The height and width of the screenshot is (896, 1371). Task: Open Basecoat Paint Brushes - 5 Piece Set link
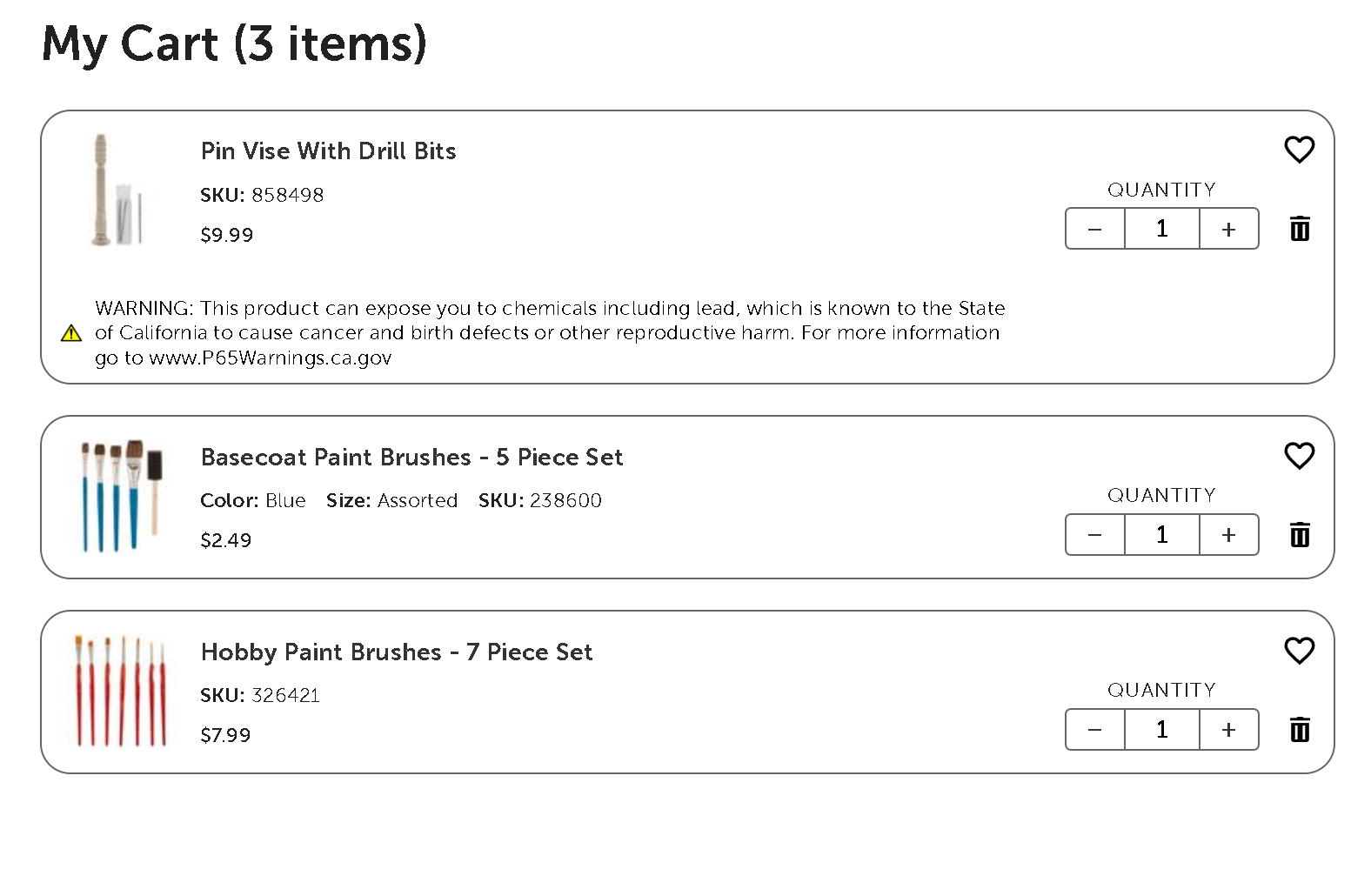pos(412,458)
